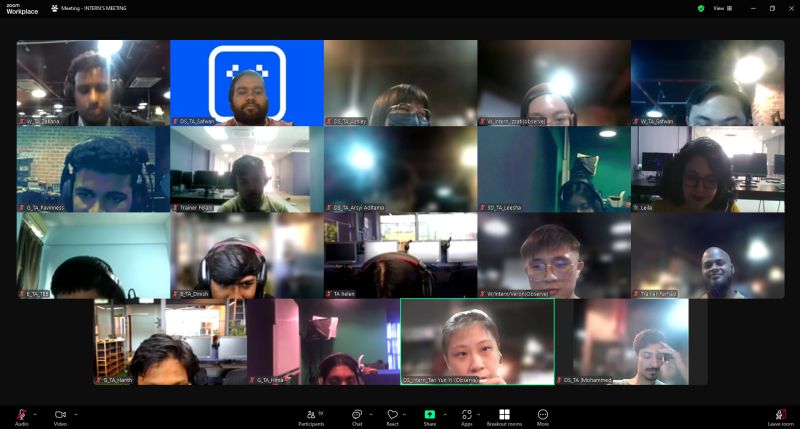Expand the Share options caret
This screenshot has height=429, width=800.
[x=444, y=414]
